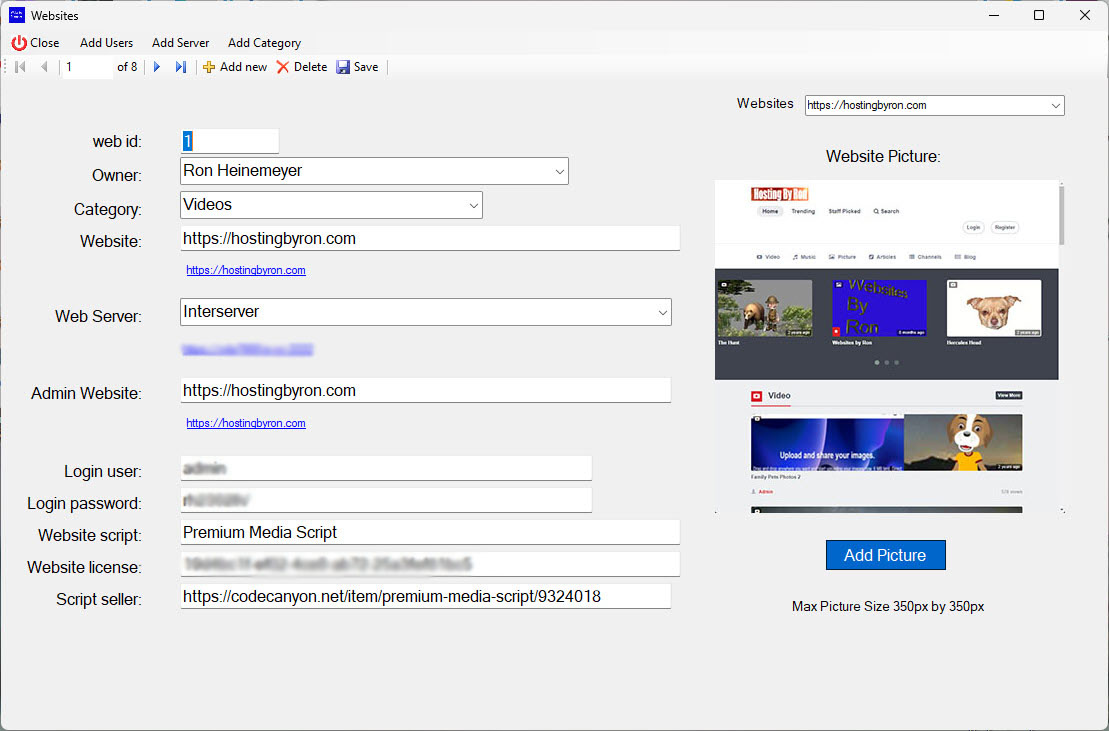This screenshot has width=1109, height=731.
Task: Expand the Owner dropdown
Action: (559, 171)
